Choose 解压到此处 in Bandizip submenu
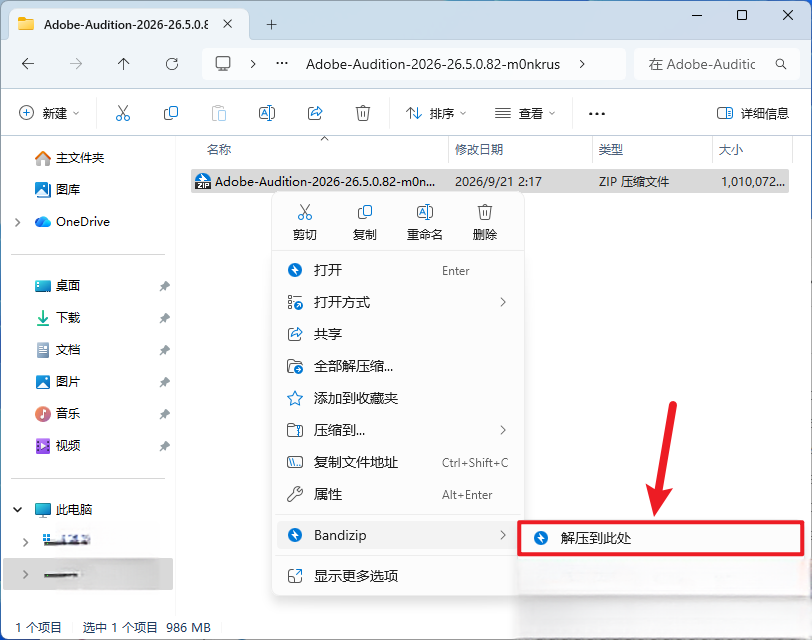The width and height of the screenshot is (812, 640). click(661, 539)
